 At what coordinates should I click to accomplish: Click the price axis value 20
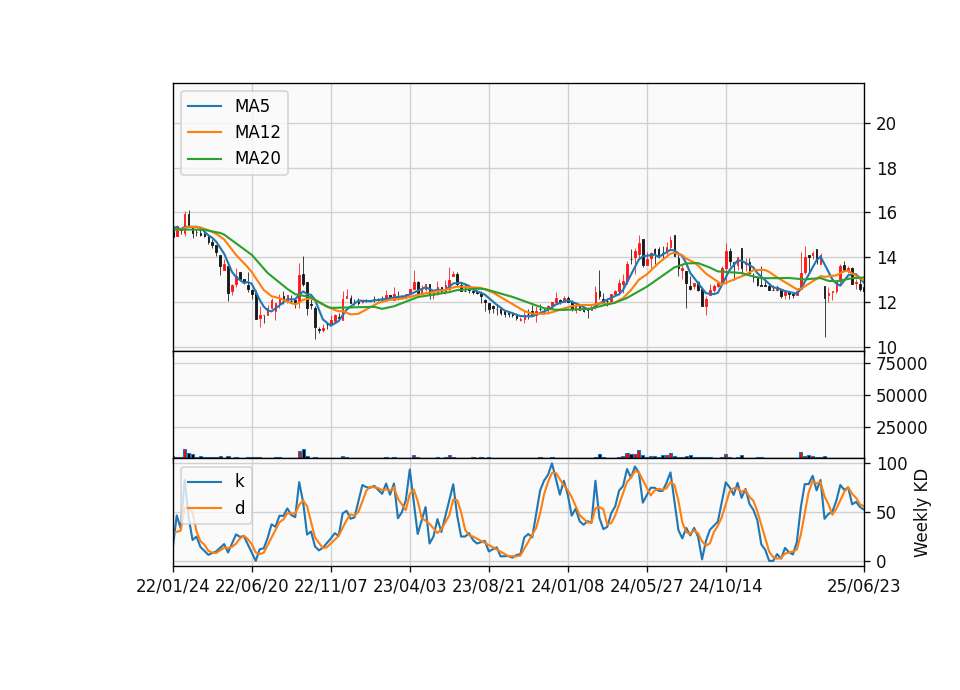[886, 124]
